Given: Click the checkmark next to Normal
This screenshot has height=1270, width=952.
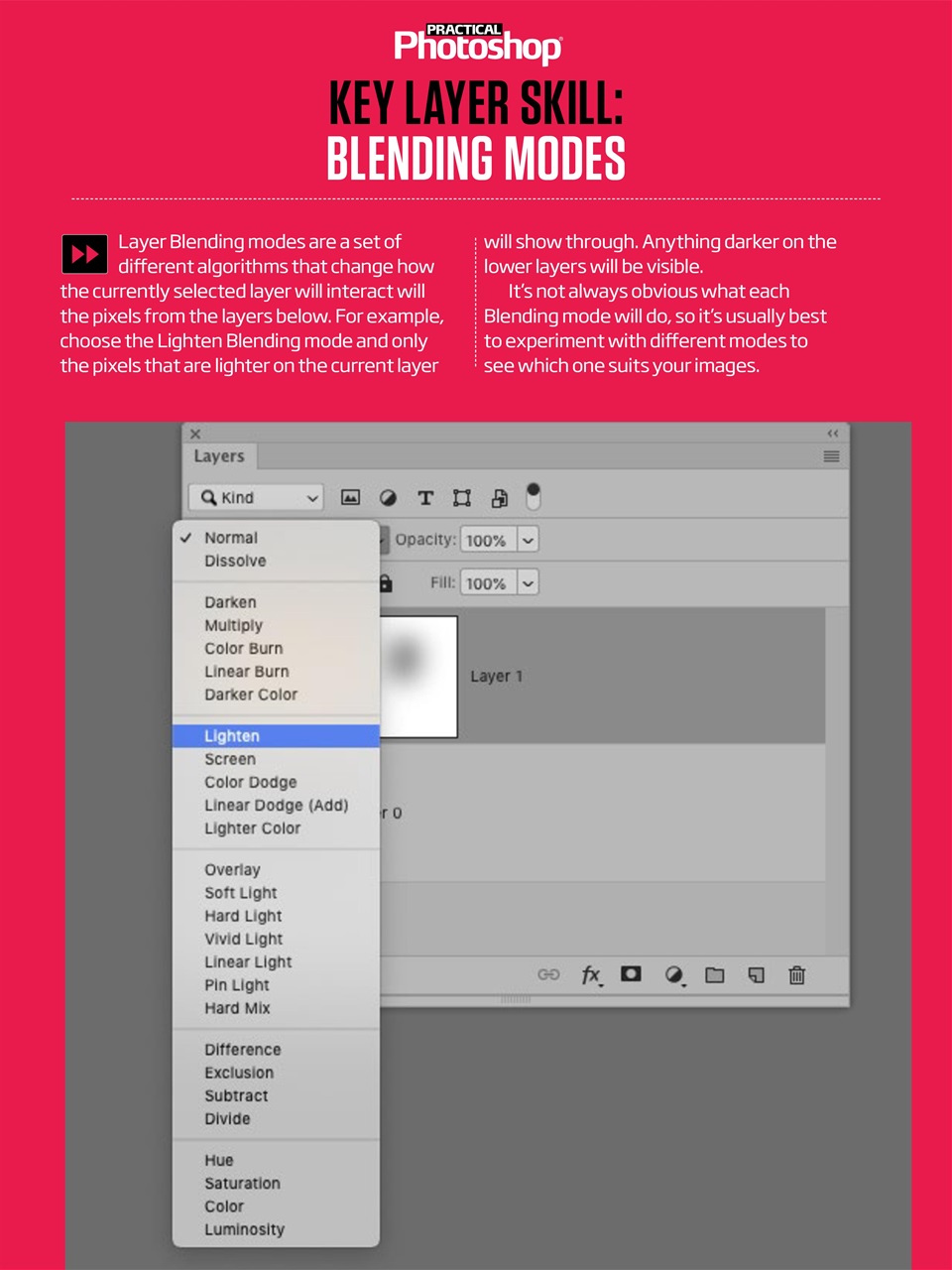Looking at the screenshot, I should pos(184,538).
